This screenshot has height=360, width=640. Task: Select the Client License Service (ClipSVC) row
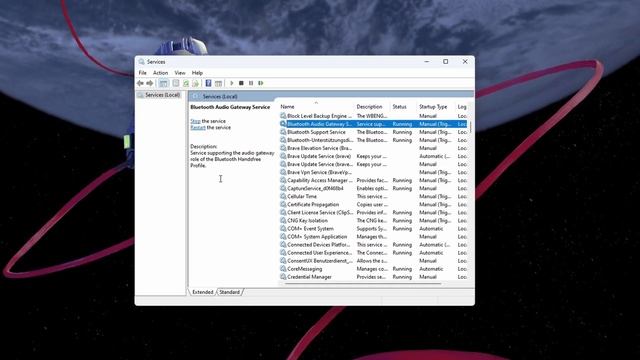pyautogui.click(x=373, y=212)
